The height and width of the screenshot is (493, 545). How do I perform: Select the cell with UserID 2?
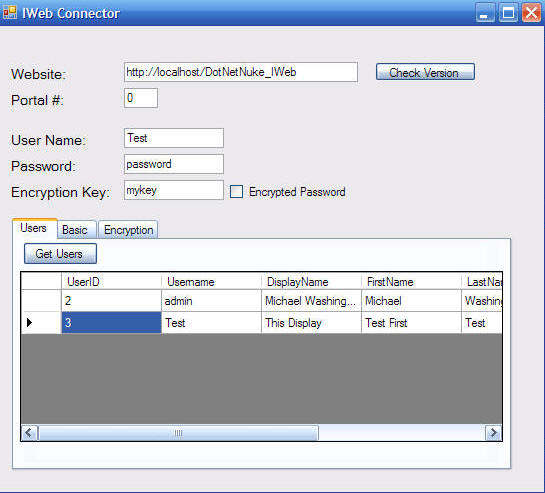112,301
